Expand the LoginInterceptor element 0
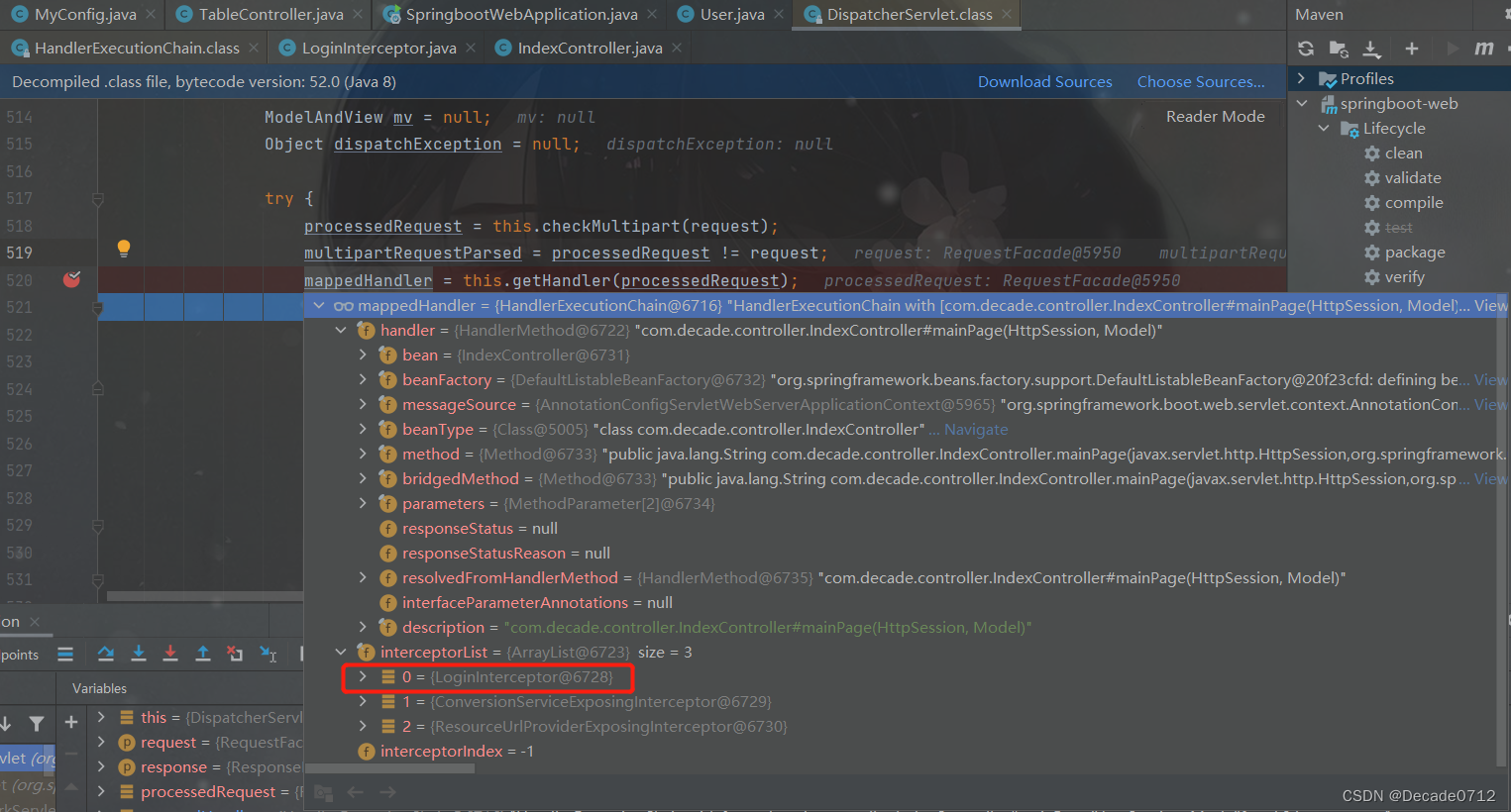1511x812 pixels. 363,676
